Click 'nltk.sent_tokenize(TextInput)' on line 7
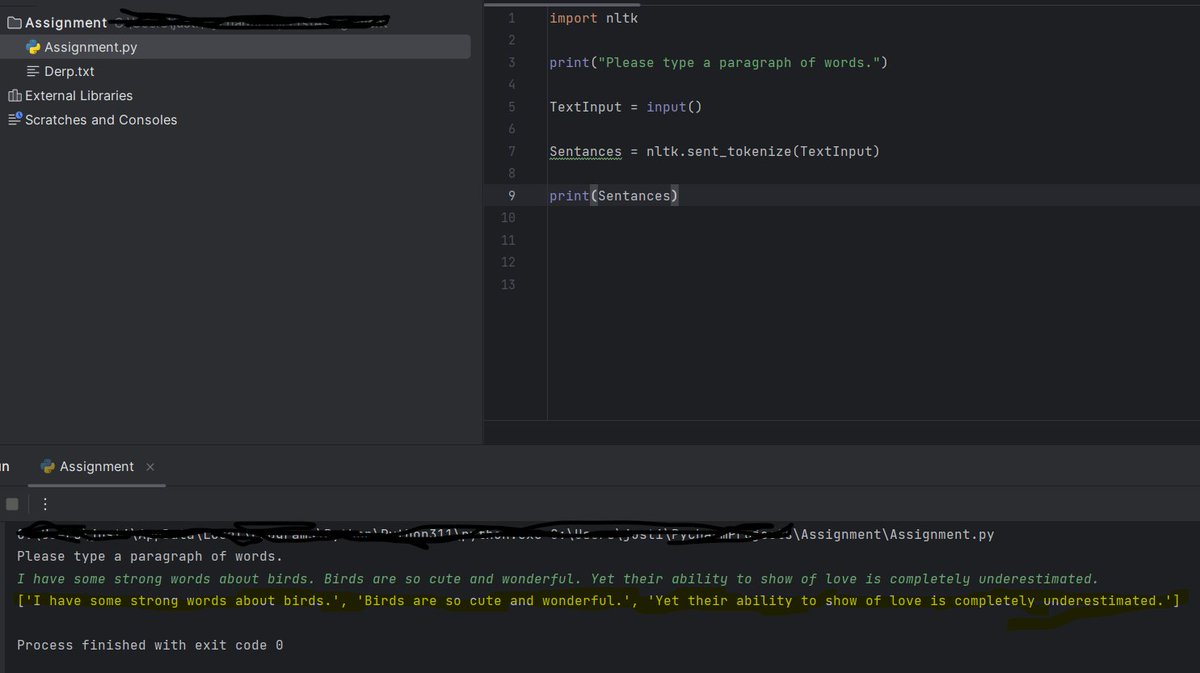The image size is (1200, 673). click(763, 152)
